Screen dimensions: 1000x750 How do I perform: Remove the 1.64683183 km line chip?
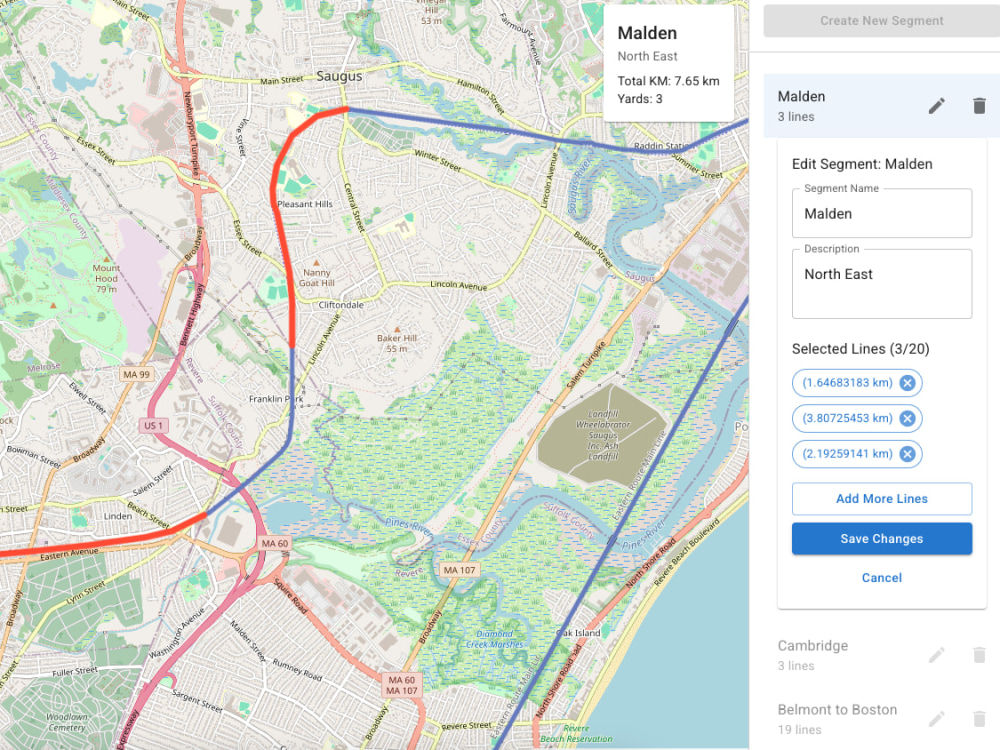click(x=907, y=383)
